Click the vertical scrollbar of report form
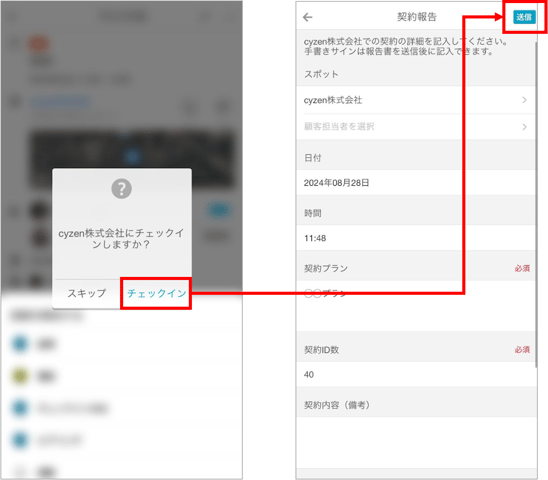This screenshot has height=480, width=548. coord(536,205)
